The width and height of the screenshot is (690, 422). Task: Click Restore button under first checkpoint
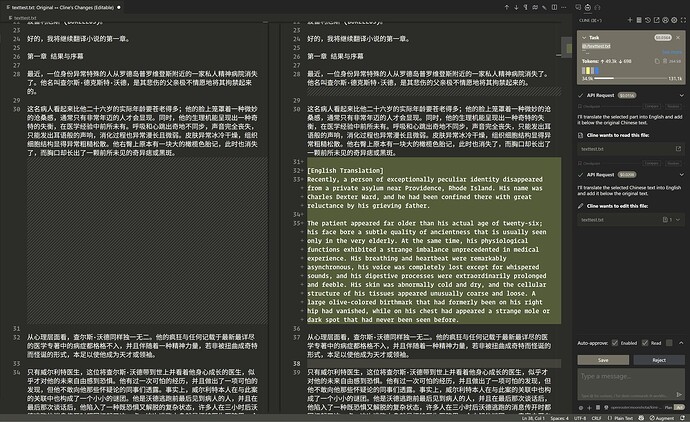673,106
